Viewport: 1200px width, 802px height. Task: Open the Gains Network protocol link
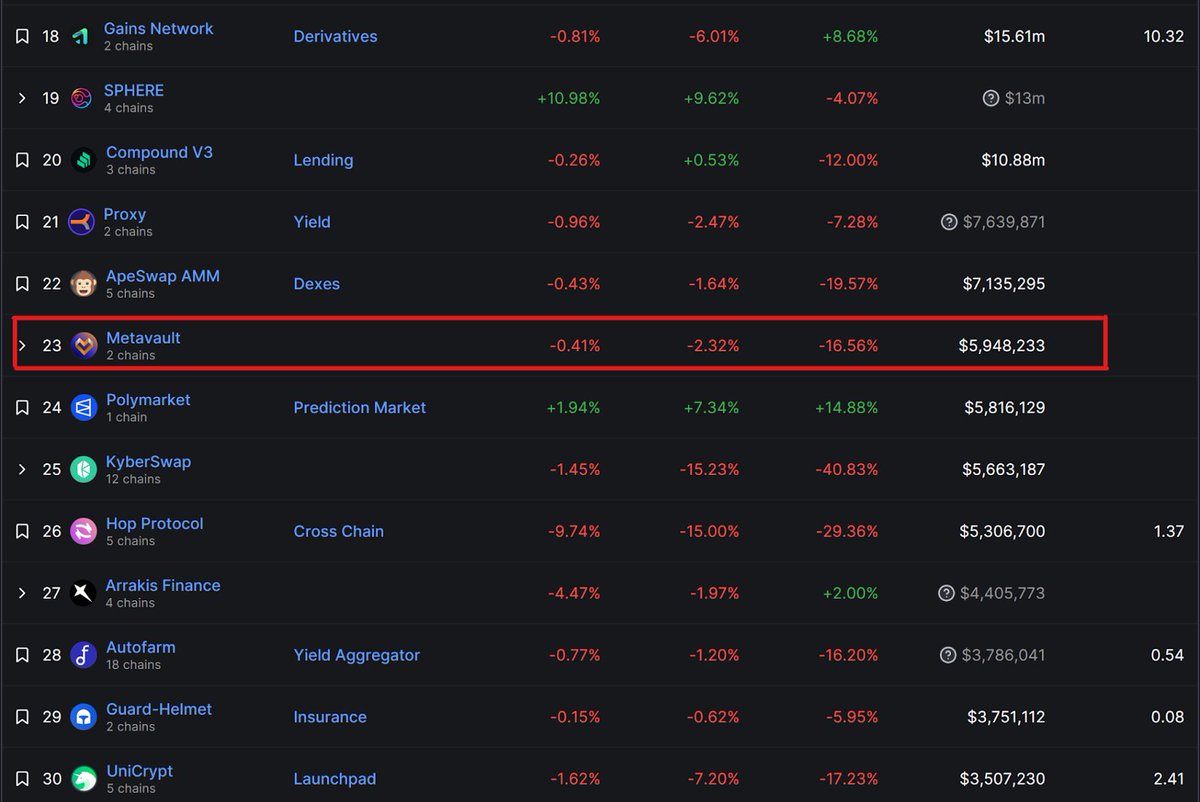tap(158, 29)
